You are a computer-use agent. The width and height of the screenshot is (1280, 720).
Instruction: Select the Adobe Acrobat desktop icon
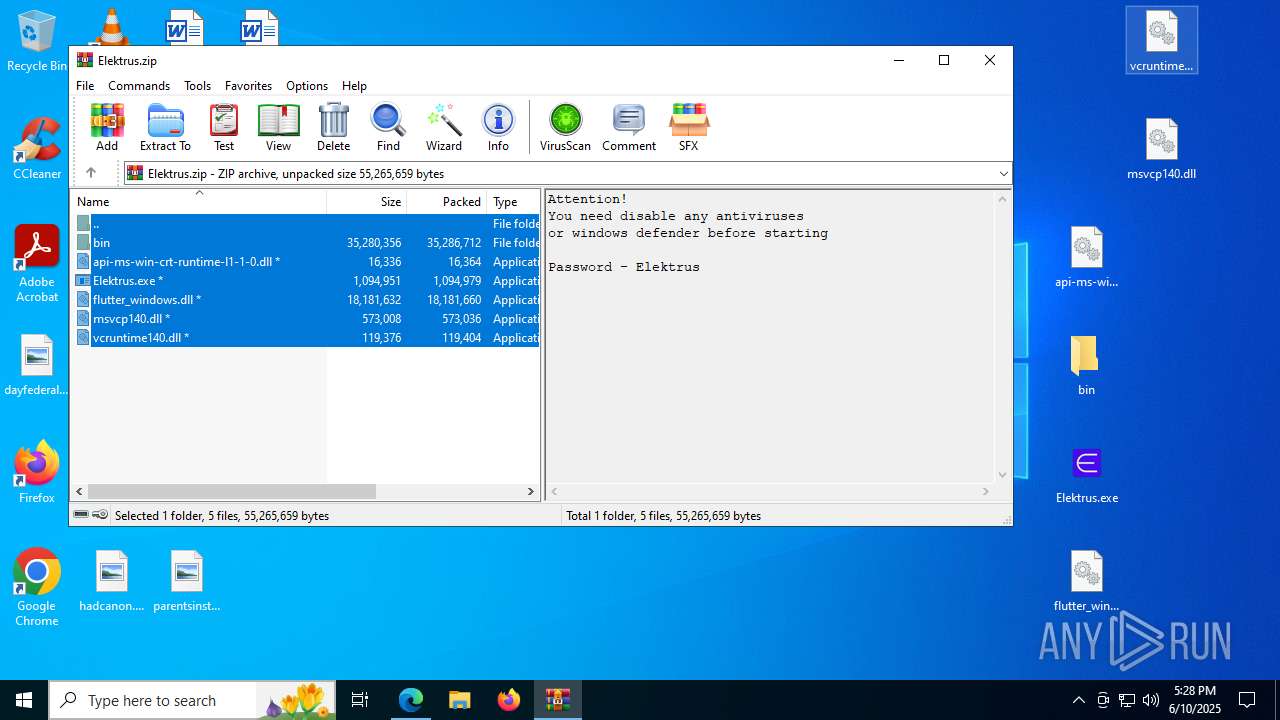(x=37, y=264)
